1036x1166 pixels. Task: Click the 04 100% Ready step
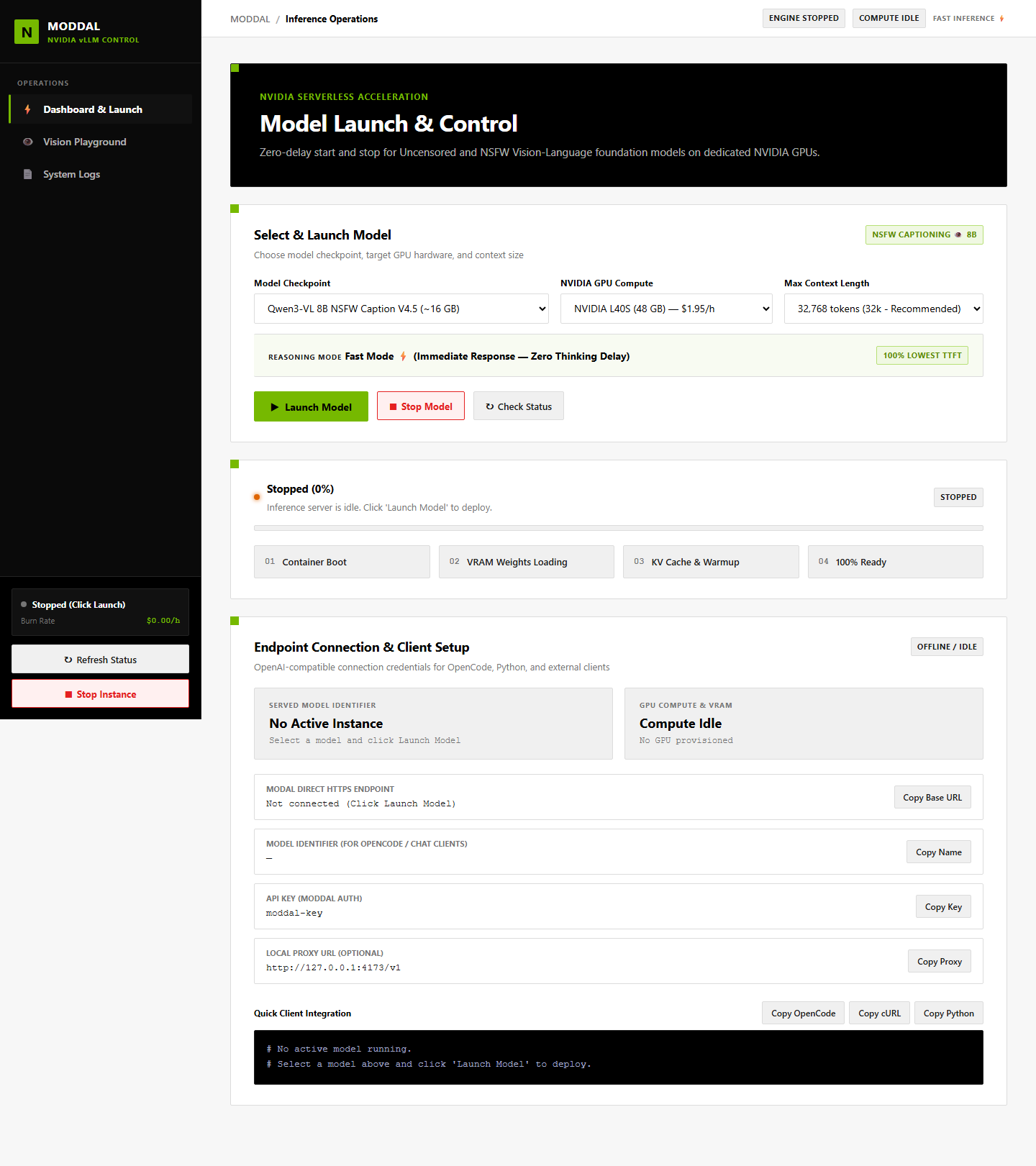[896, 562]
